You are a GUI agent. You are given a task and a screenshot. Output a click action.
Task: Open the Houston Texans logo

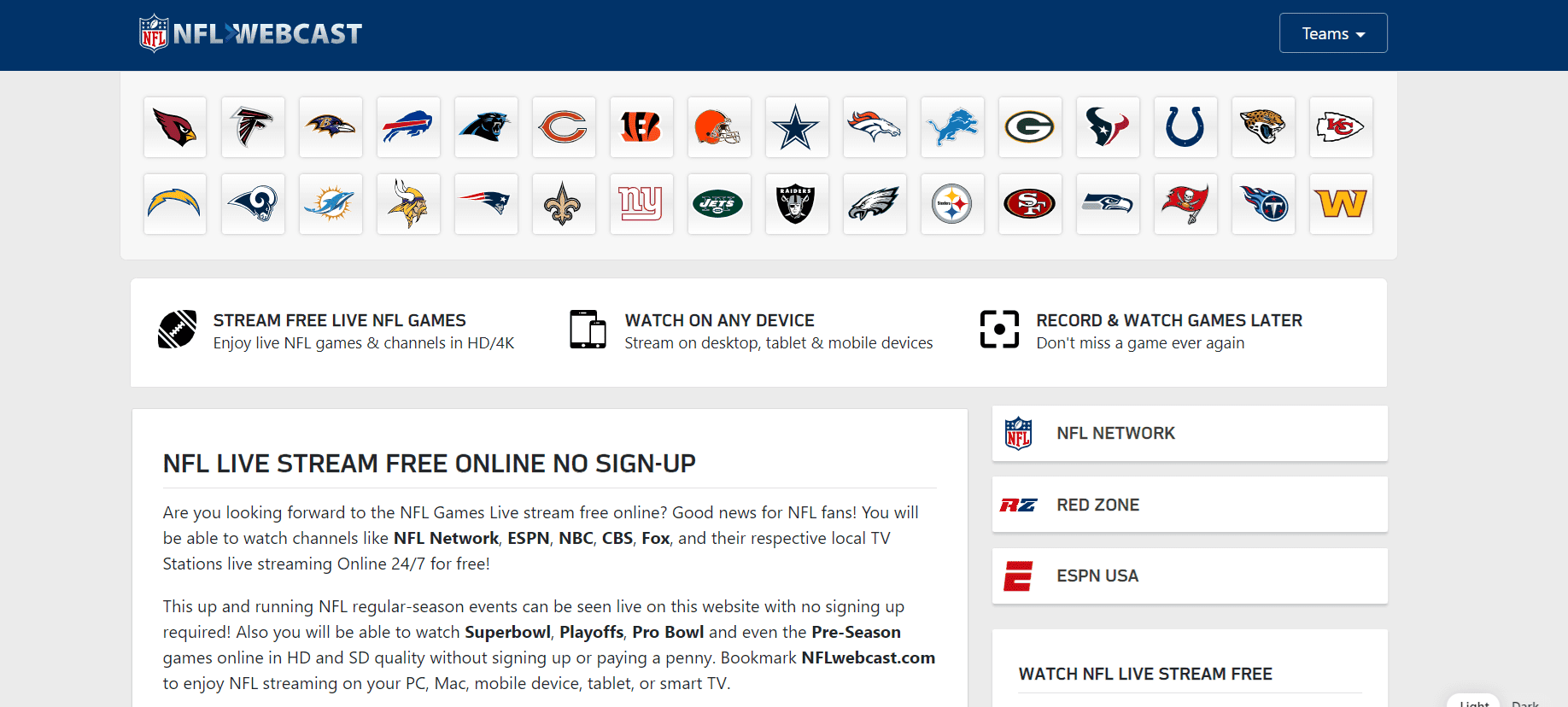(1108, 127)
